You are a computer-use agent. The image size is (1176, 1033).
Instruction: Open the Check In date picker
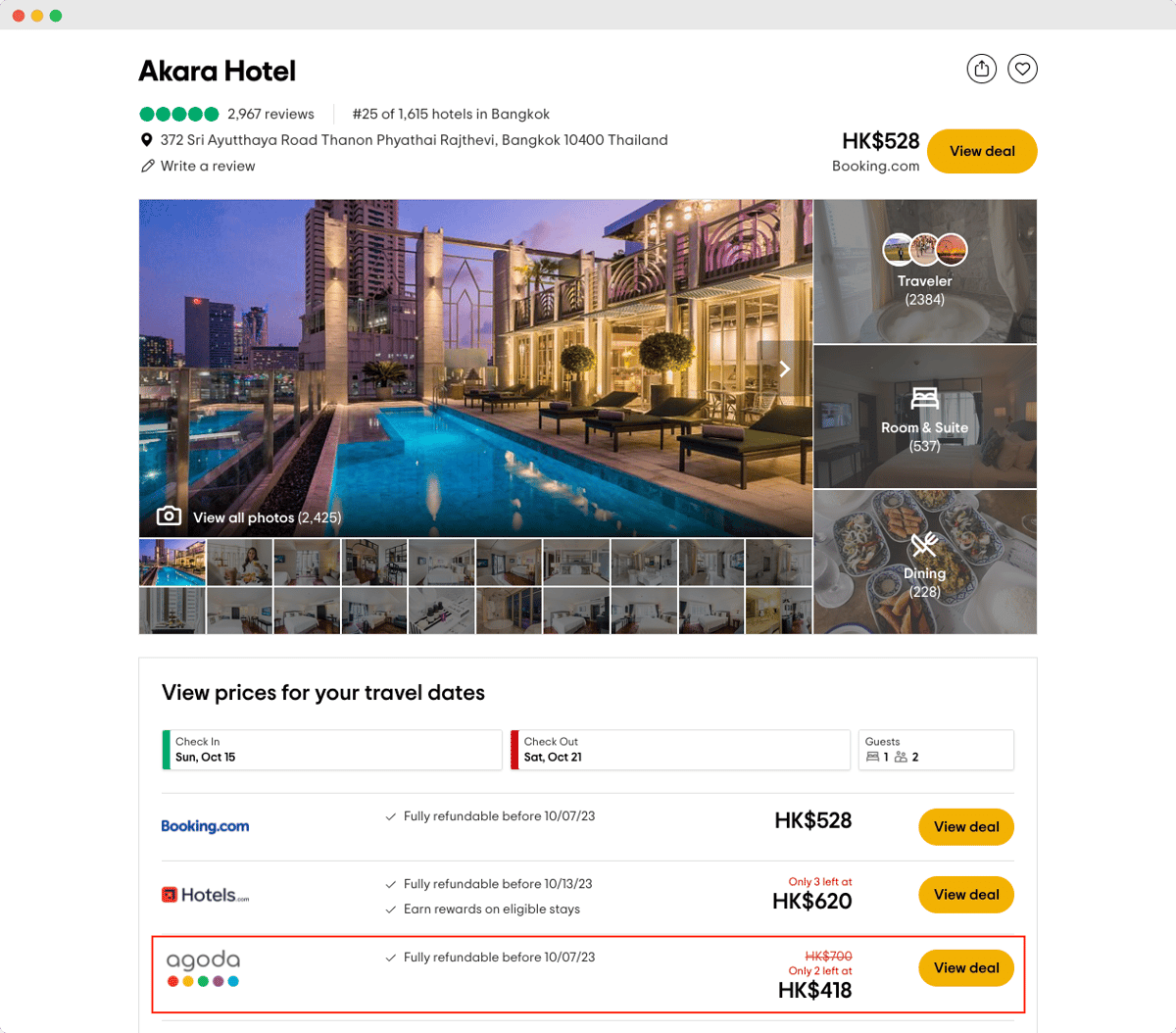332,750
